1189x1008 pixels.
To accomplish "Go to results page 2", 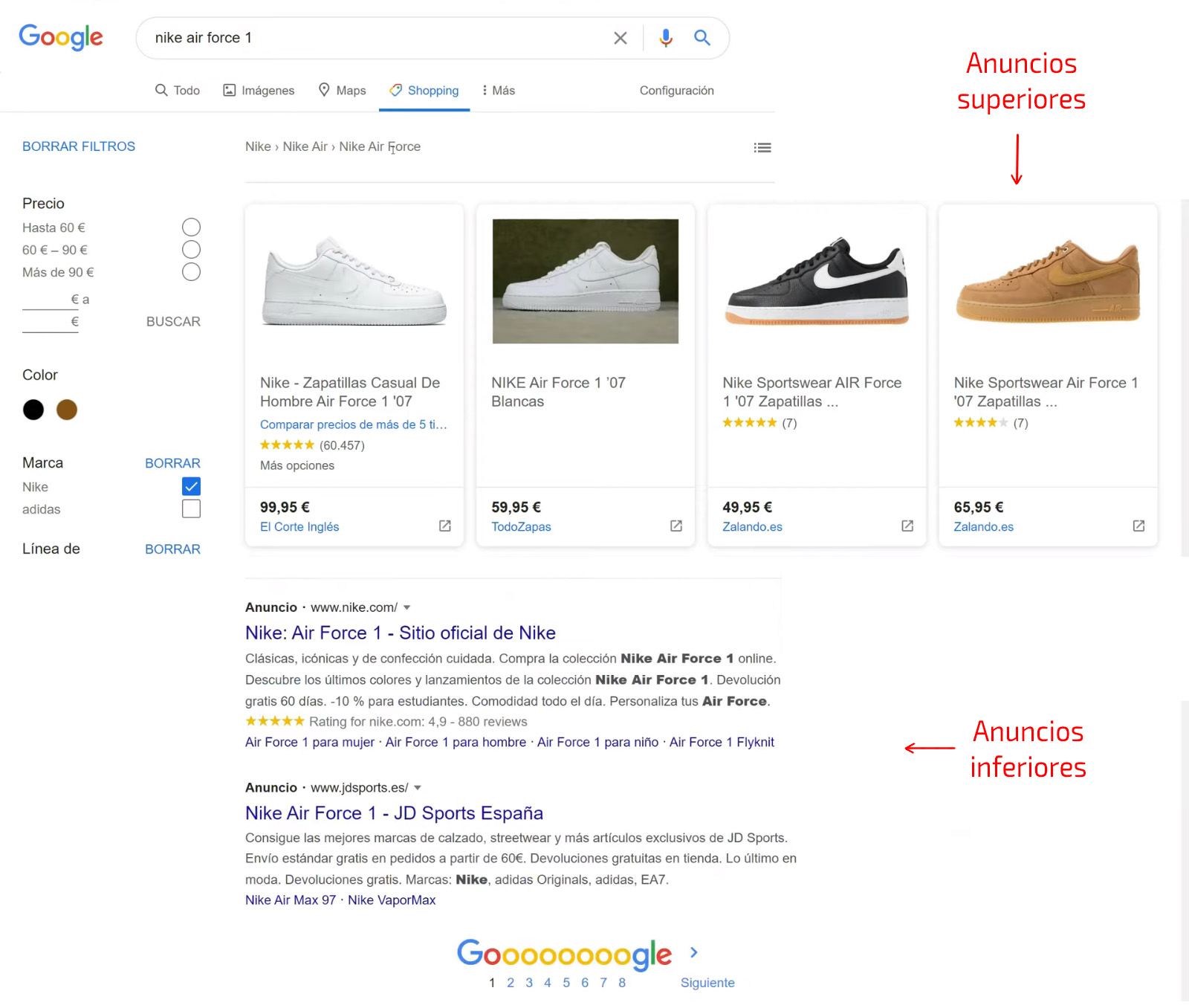I will click(511, 983).
